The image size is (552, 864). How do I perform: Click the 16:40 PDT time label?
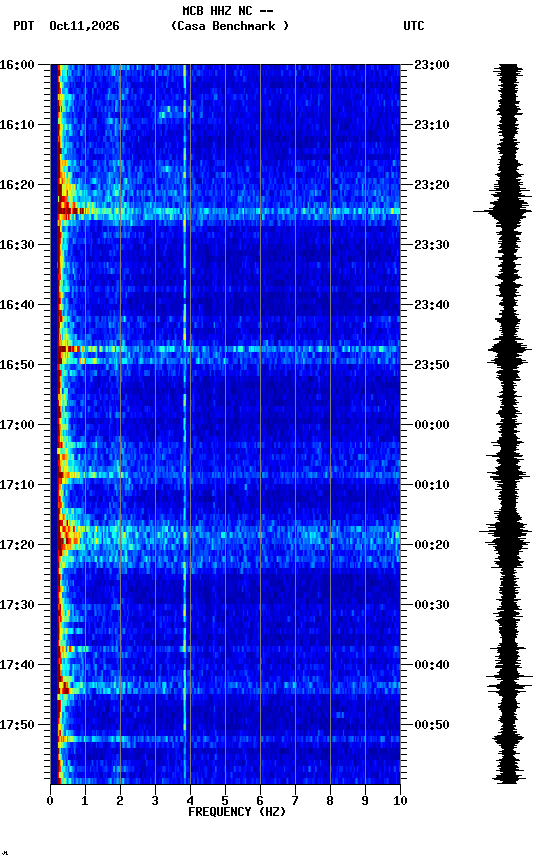pyautogui.click(x=17, y=305)
